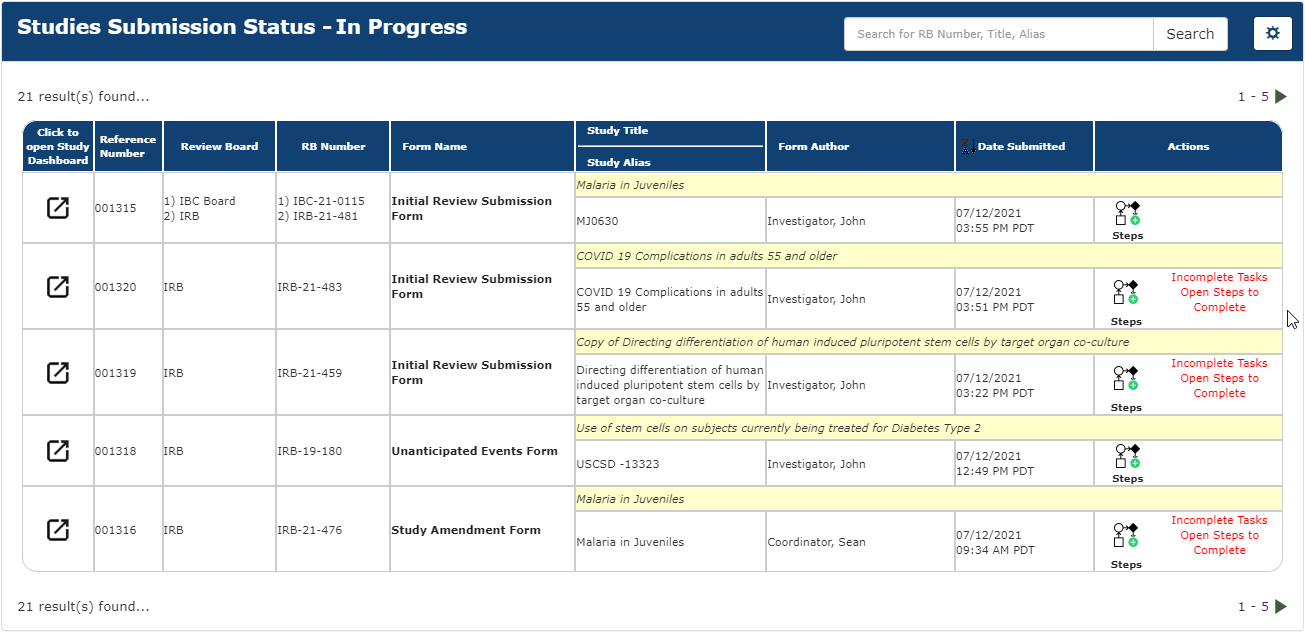Image resolution: width=1305 pixels, height=632 pixels.
Task: Click the Search button
Action: point(1190,34)
